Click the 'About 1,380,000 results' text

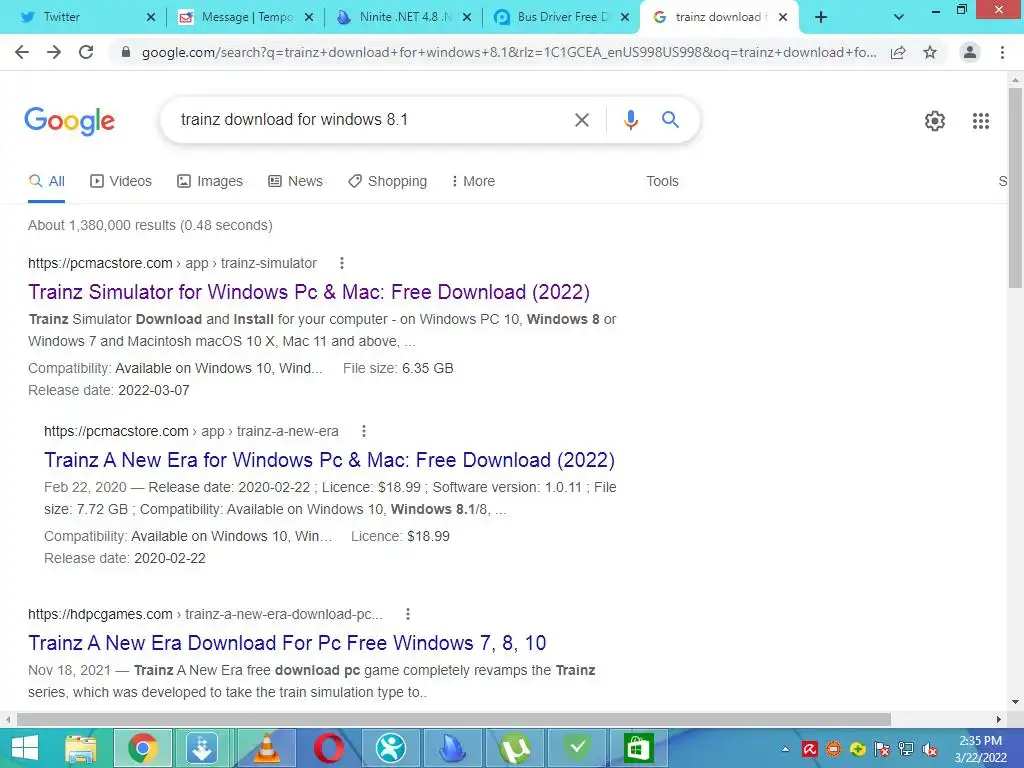(103, 225)
